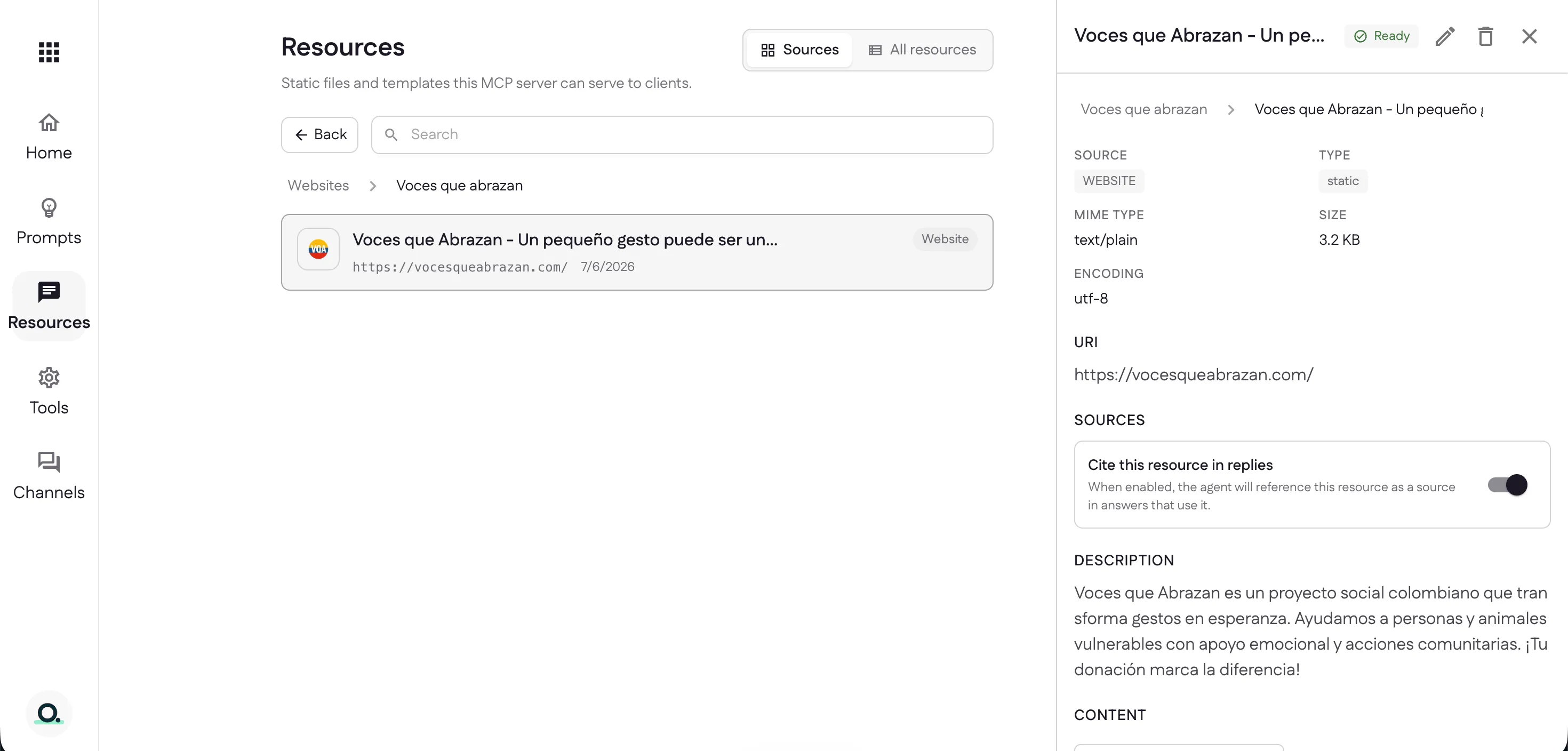Click the WEBSITE source tag
The image size is (1568, 751).
click(1108, 181)
